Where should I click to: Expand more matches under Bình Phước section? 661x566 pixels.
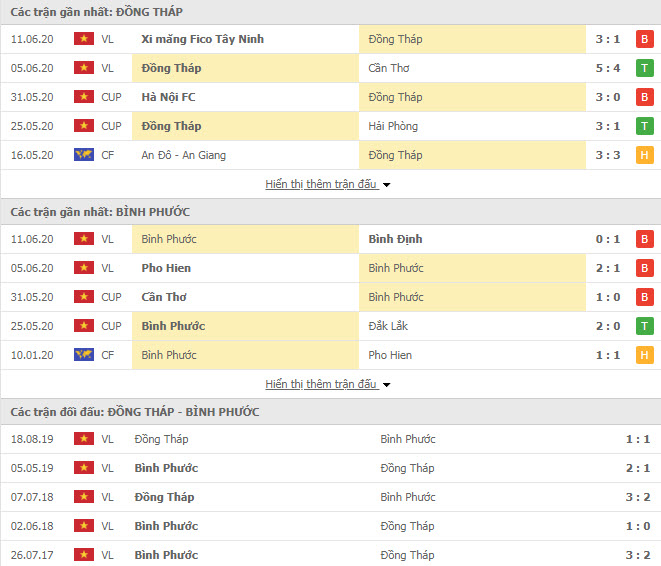[321, 384]
